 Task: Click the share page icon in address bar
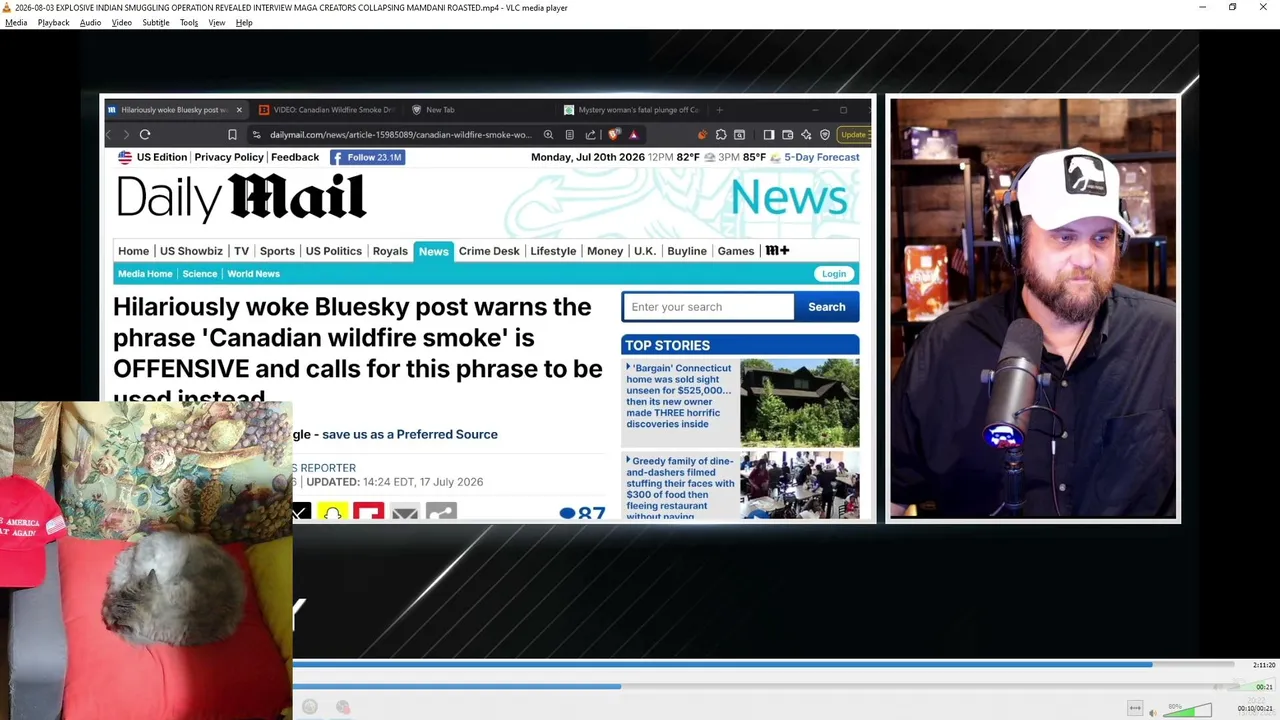(x=590, y=135)
